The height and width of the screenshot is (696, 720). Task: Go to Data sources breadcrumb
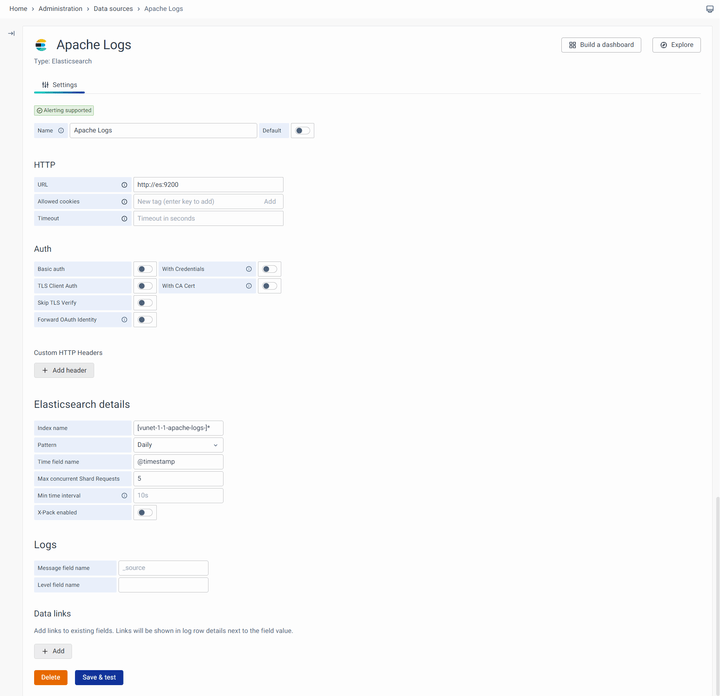click(x=114, y=9)
